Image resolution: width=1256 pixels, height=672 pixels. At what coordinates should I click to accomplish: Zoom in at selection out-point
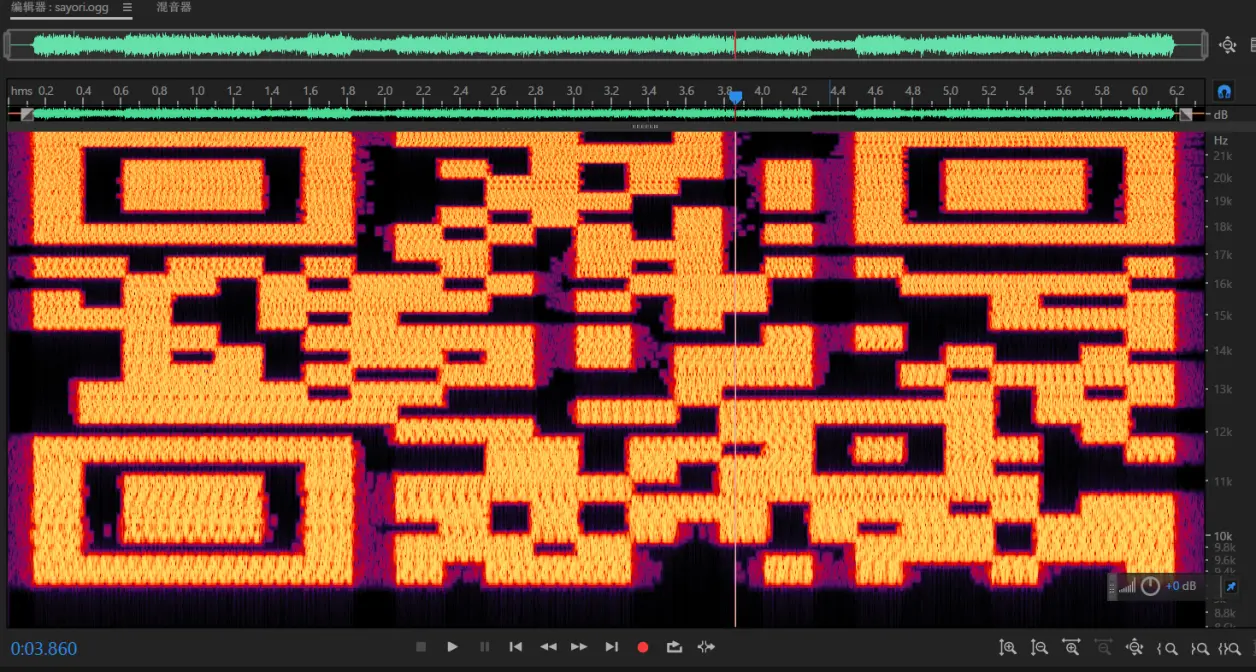[1199, 648]
